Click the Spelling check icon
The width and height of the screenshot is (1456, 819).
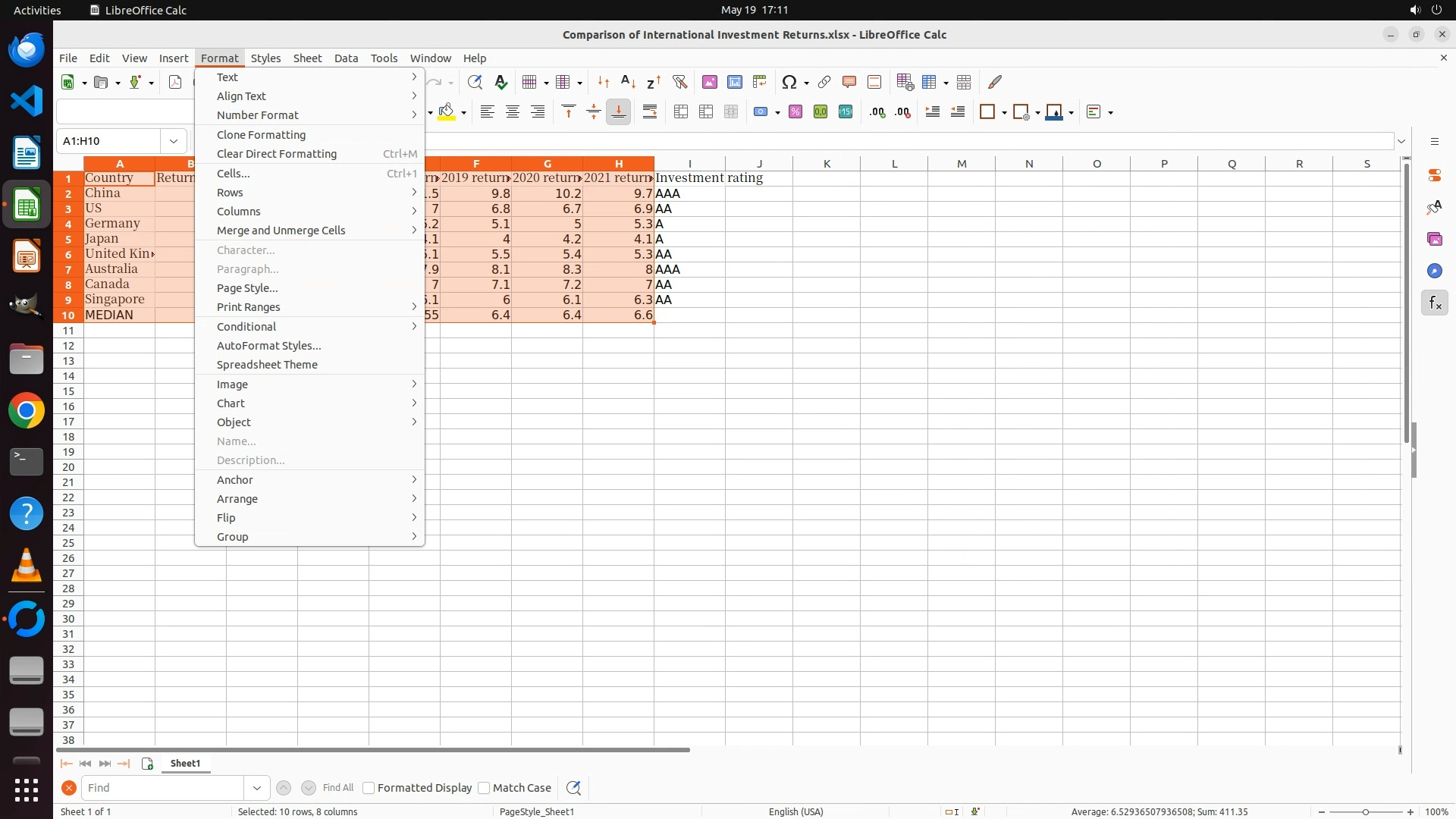point(500,82)
